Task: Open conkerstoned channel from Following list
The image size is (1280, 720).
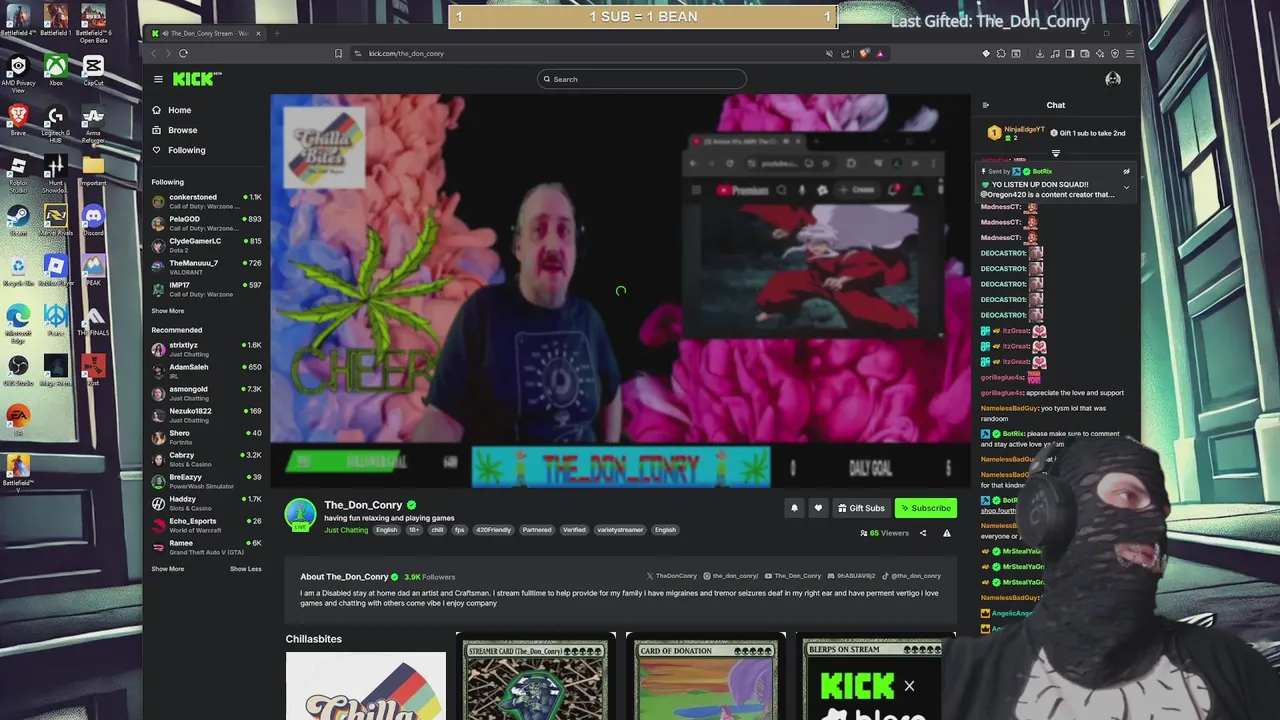Action: pos(206,201)
